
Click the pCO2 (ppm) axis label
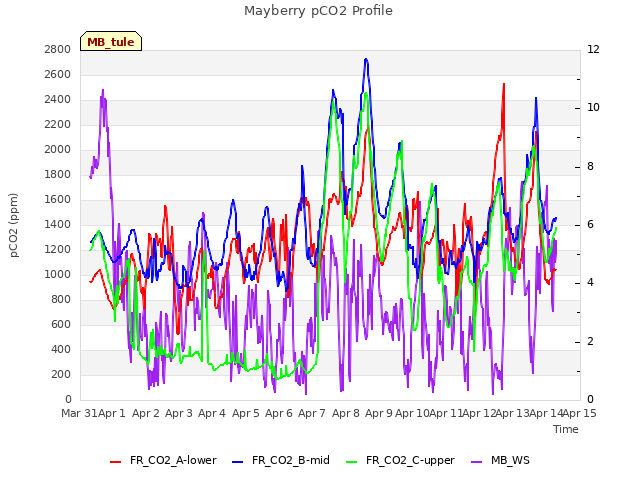14,225
